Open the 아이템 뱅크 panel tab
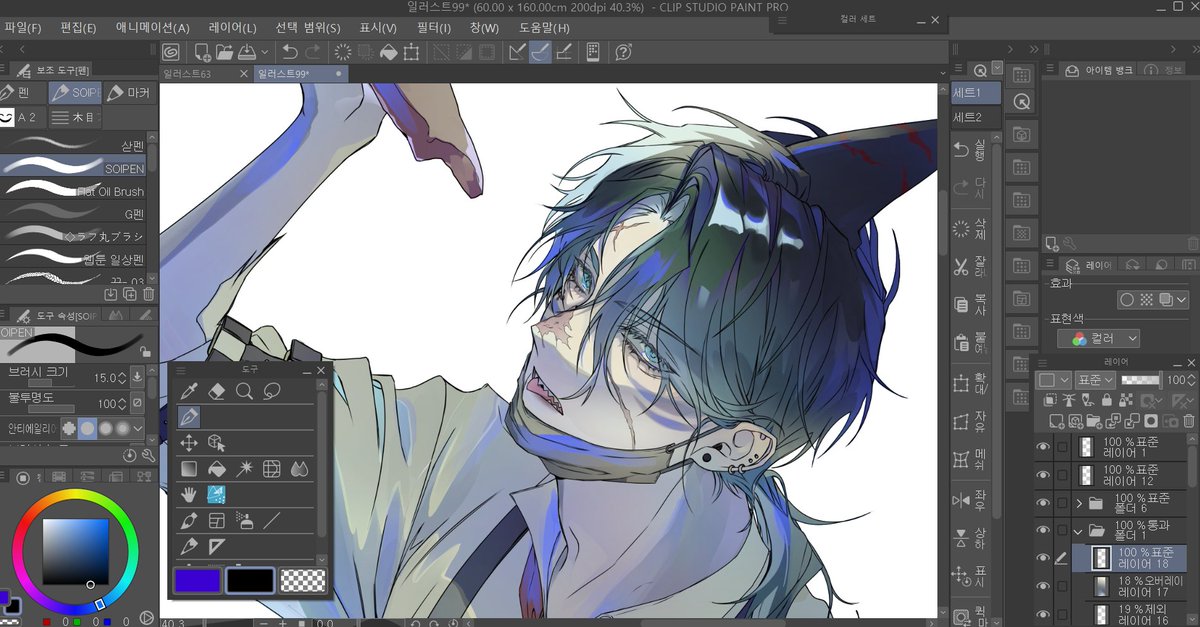This screenshot has width=1200, height=627. (x=1098, y=70)
